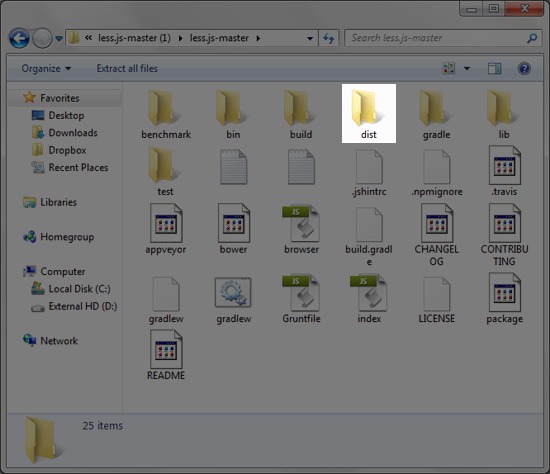Click the Search less.js-master field
Screen dimensions: 550x474
coord(444,38)
